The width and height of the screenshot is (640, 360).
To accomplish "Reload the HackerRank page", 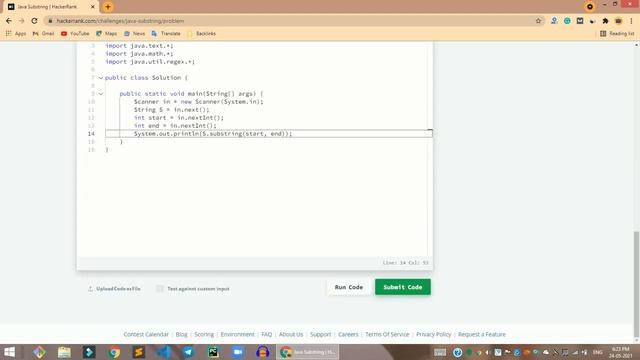I will coord(34,21).
